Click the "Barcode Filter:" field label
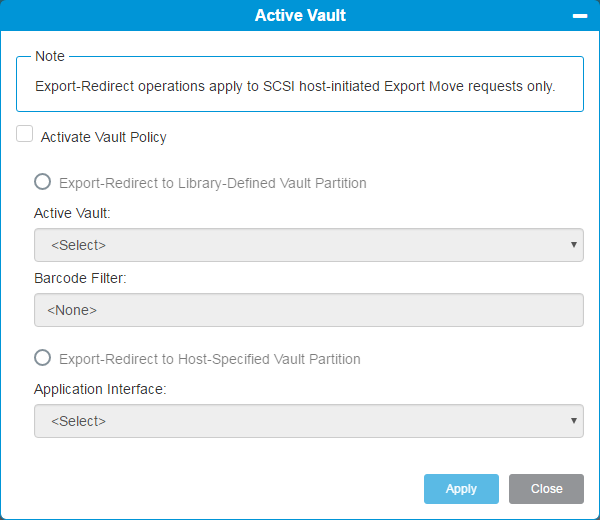 80,278
